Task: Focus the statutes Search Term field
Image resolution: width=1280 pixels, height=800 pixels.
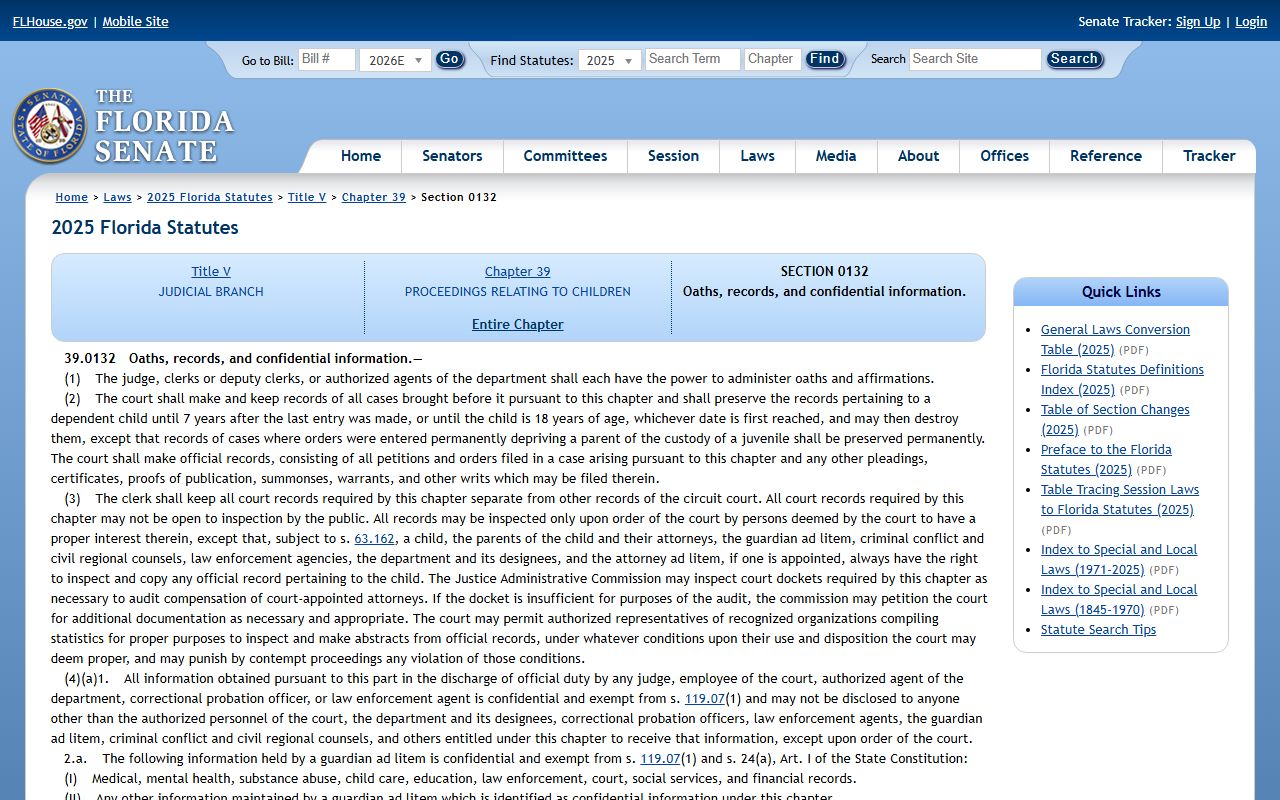Action: 692,59
